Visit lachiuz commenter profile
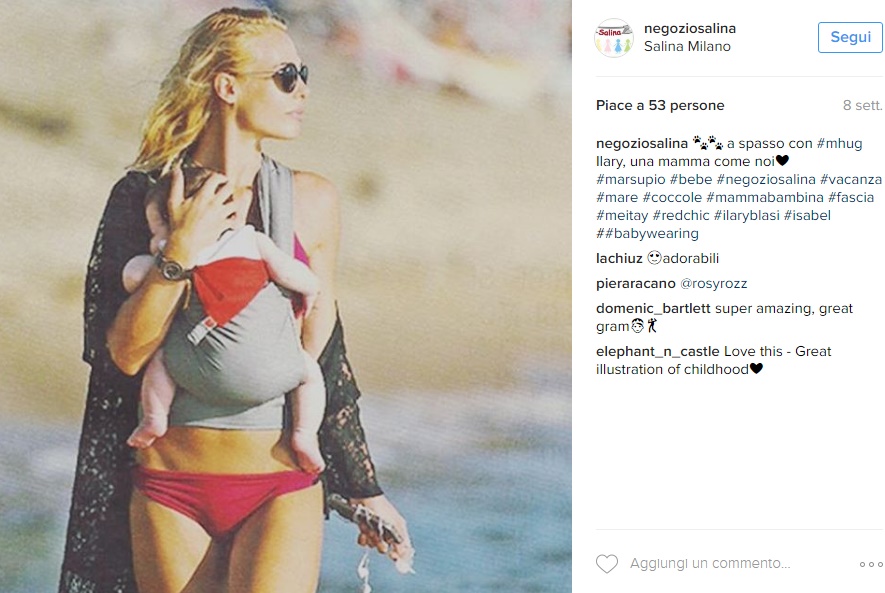The height and width of the screenshot is (593, 885). [619, 258]
